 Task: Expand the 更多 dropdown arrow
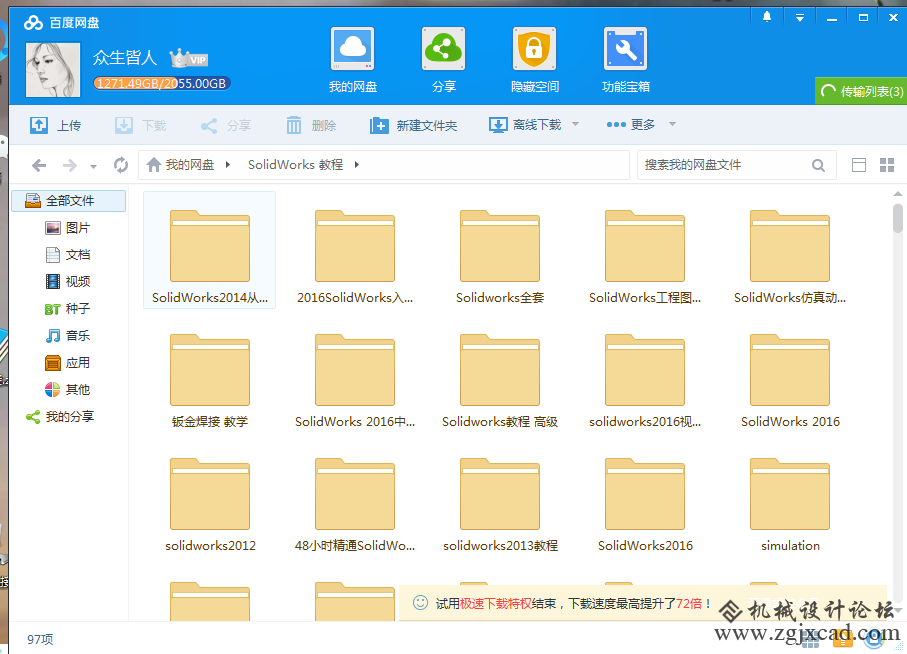pos(672,124)
